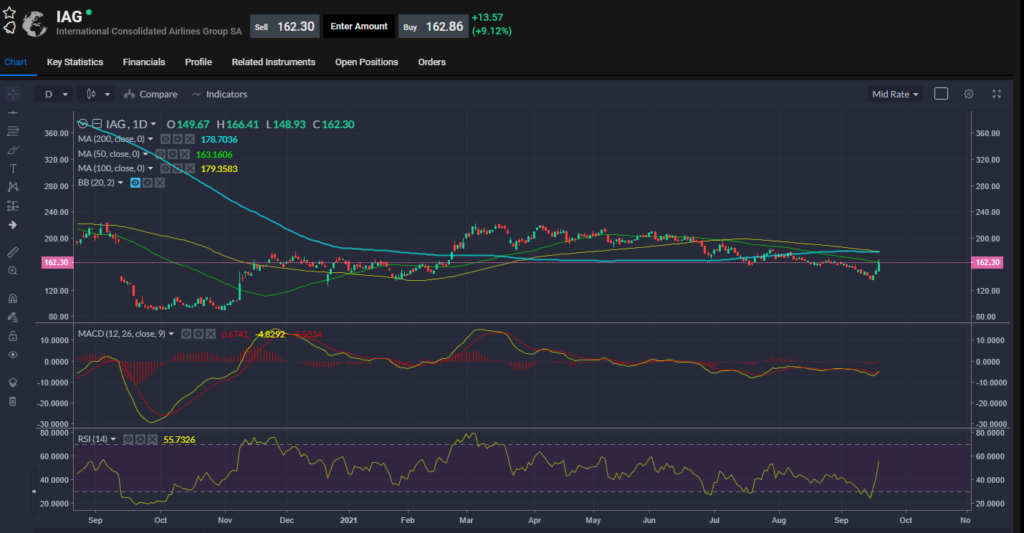Open the D timeframe dropdown
The height and width of the screenshot is (533, 1024).
(x=55, y=94)
